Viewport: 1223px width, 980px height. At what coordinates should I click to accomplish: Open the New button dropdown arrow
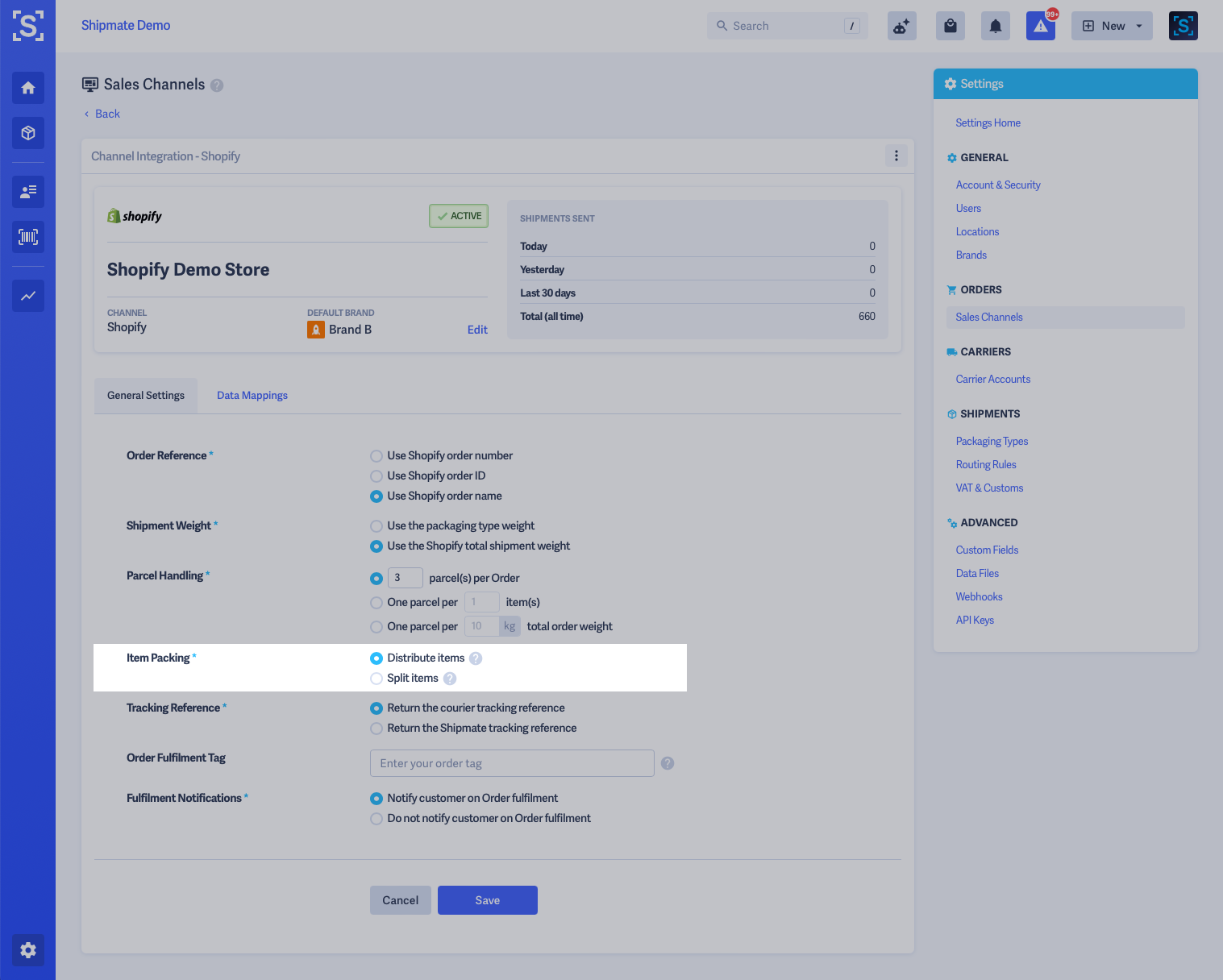click(1137, 25)
